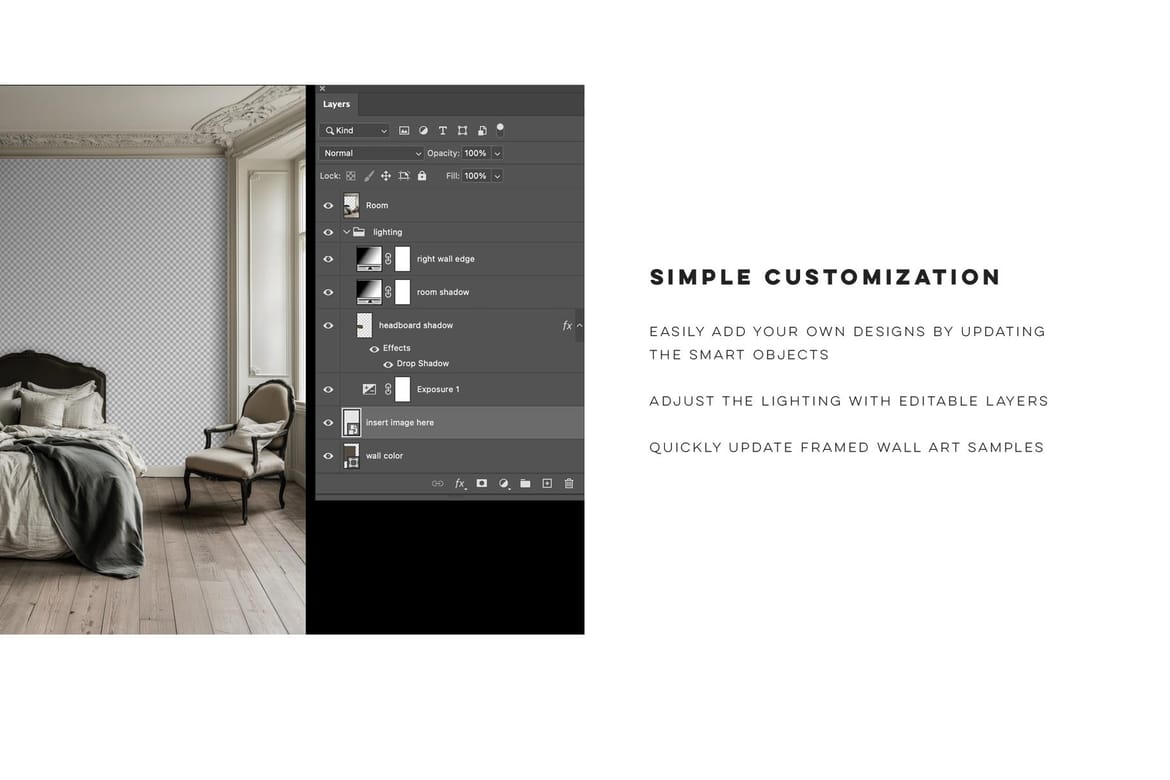Filter layers by adjustment layer icon
1170x780 pixels.
point(423,131)
